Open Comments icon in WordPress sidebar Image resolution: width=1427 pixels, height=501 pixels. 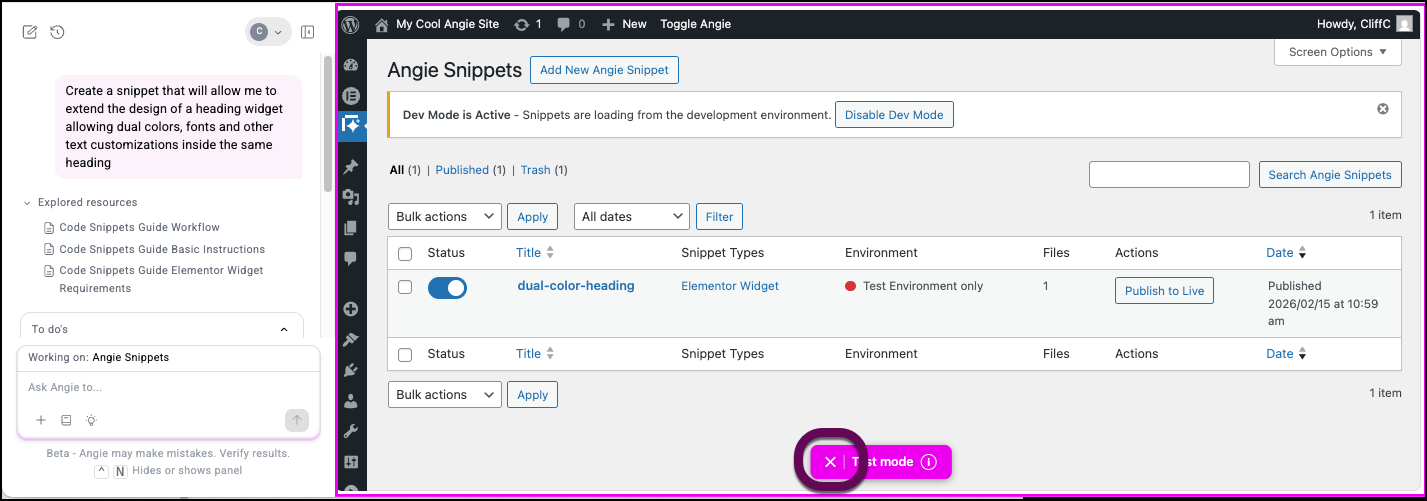[x=351, y=258]
